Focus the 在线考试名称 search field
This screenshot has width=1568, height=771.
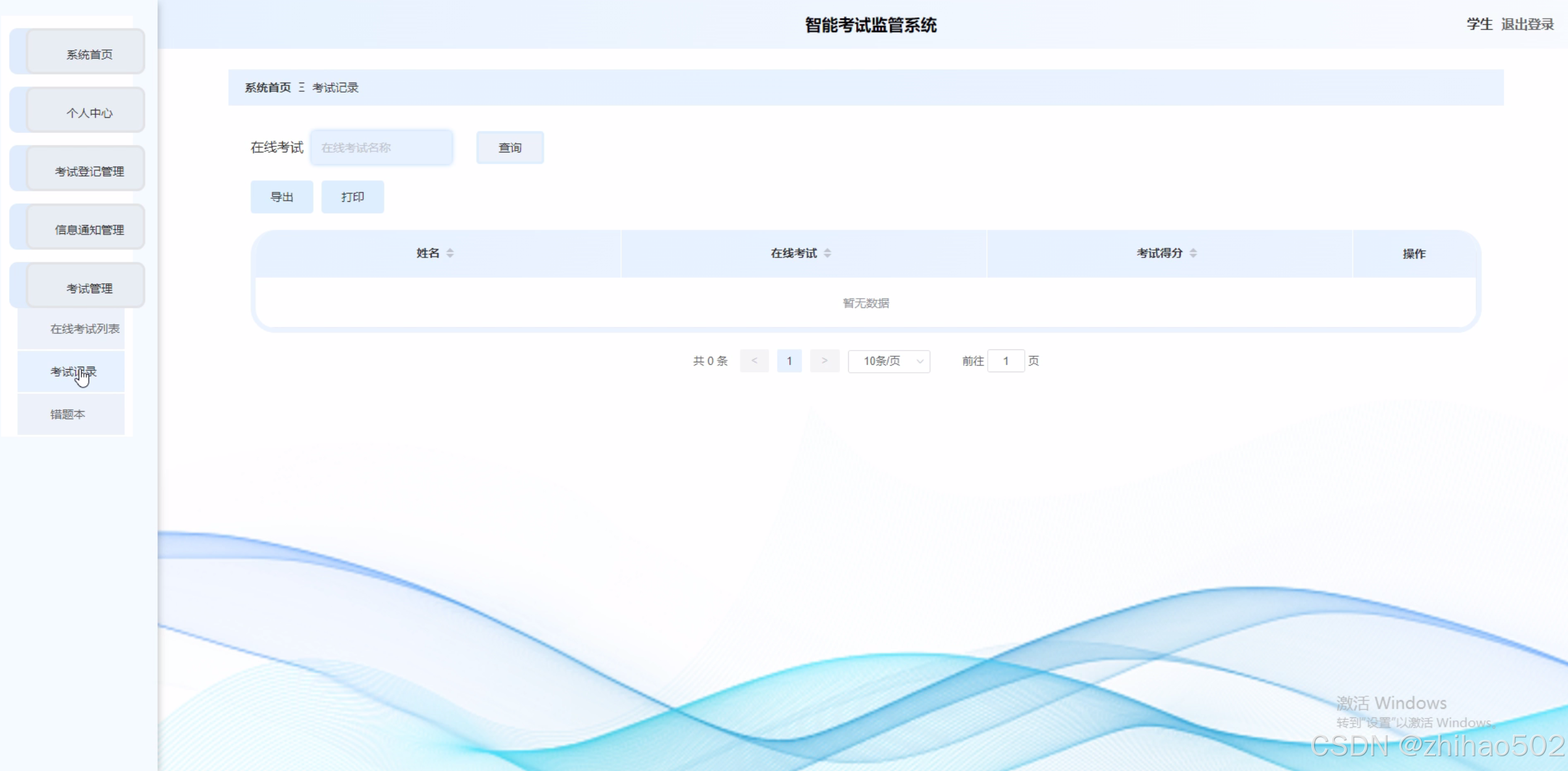tap(382, 148)
